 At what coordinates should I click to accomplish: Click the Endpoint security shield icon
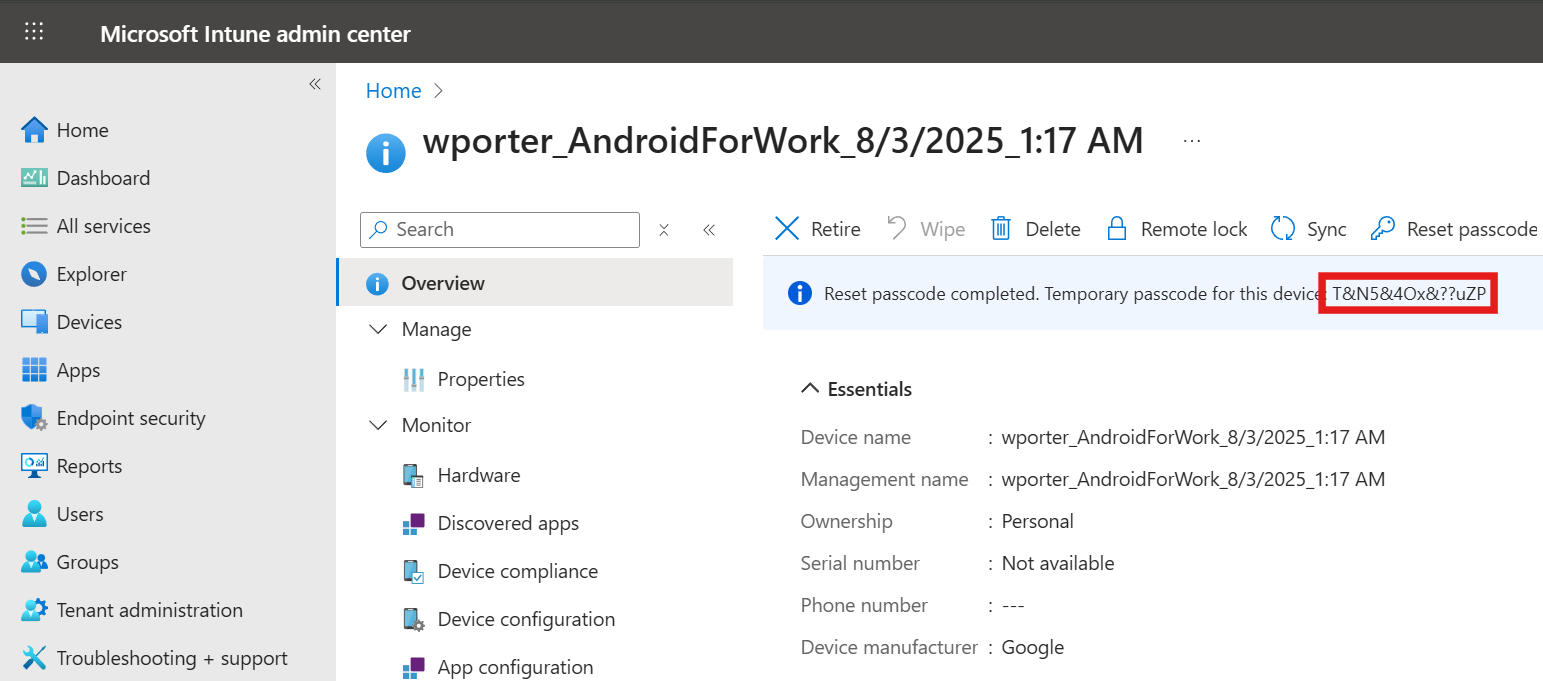[34, 418]
